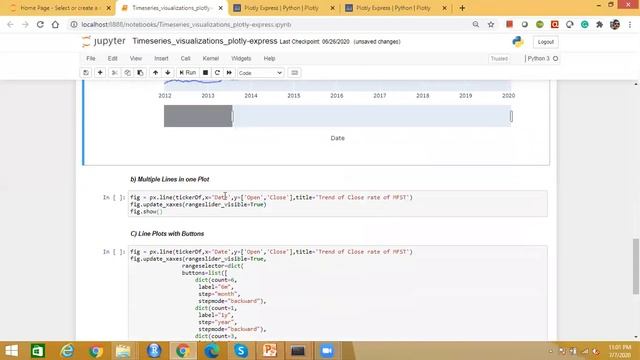Open the View menu

[136, 58]
